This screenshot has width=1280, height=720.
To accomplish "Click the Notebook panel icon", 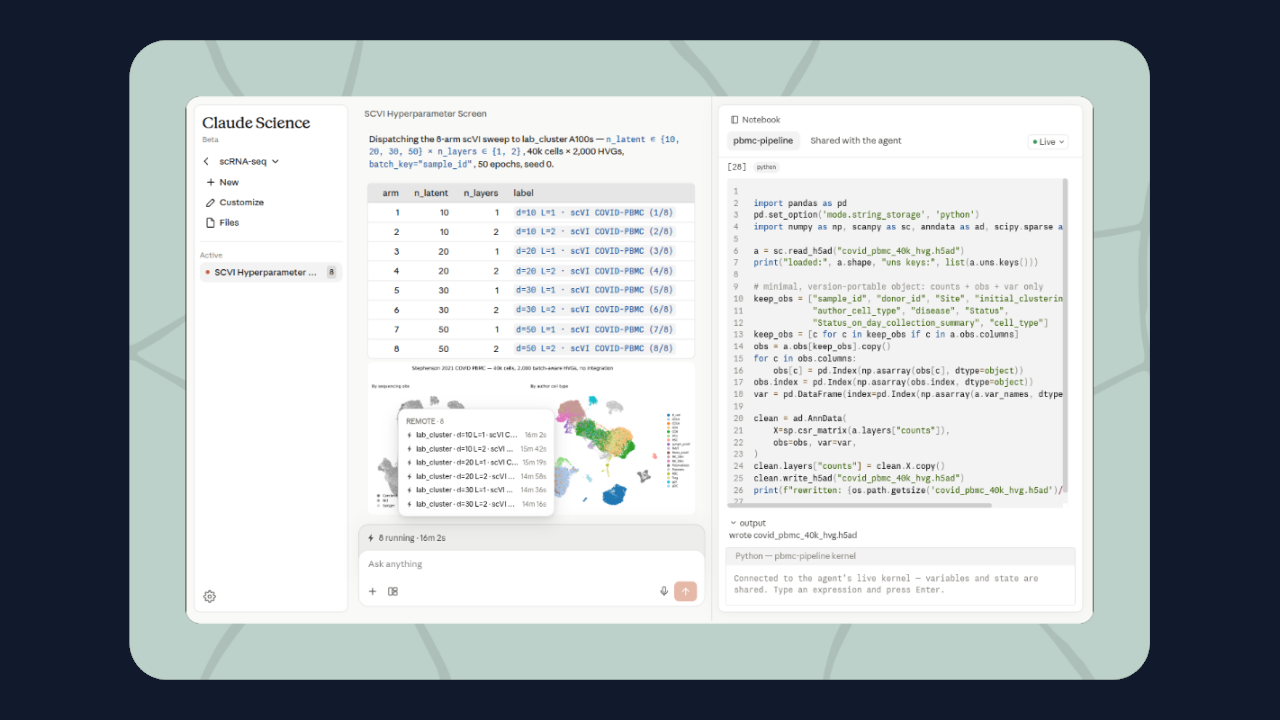I will coord(735,119).
